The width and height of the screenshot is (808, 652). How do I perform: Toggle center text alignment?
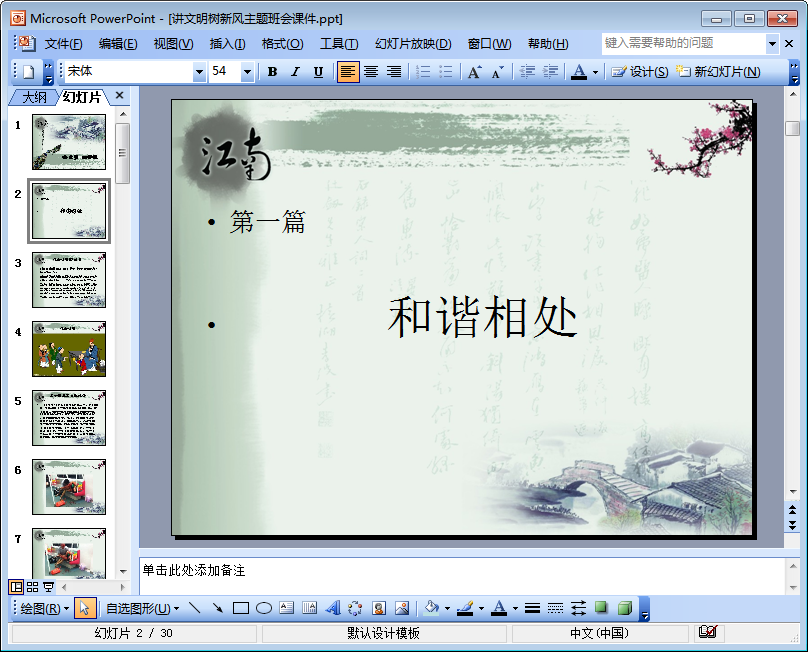[371, 72]
